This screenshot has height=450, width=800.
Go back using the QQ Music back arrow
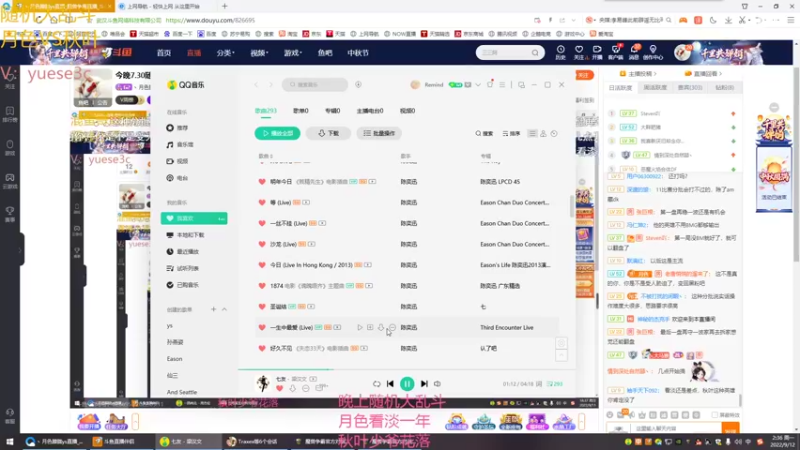[257, 84]
